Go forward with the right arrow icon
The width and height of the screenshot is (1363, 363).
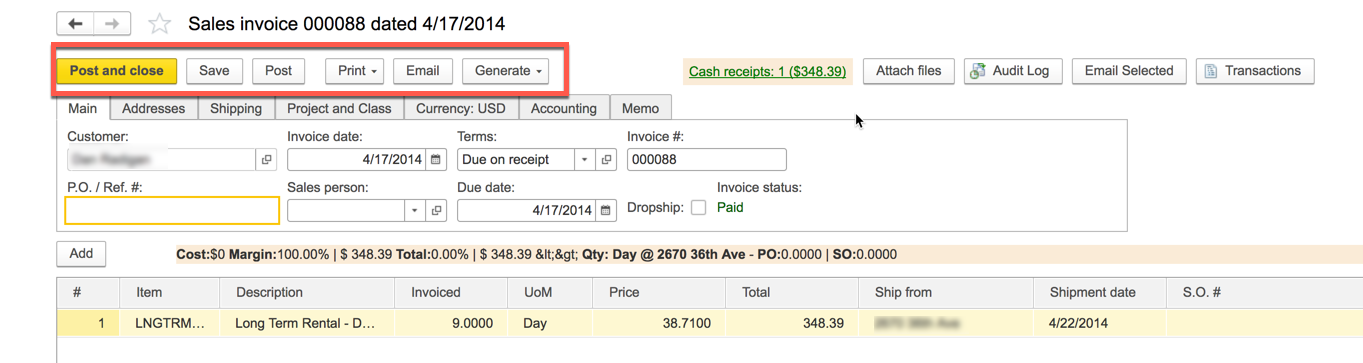pos(113,23)
